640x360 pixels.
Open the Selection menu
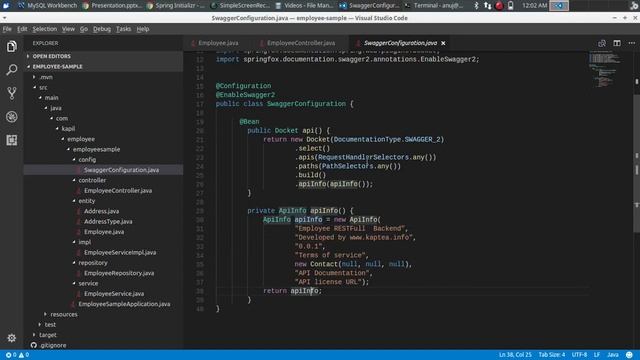44,29
